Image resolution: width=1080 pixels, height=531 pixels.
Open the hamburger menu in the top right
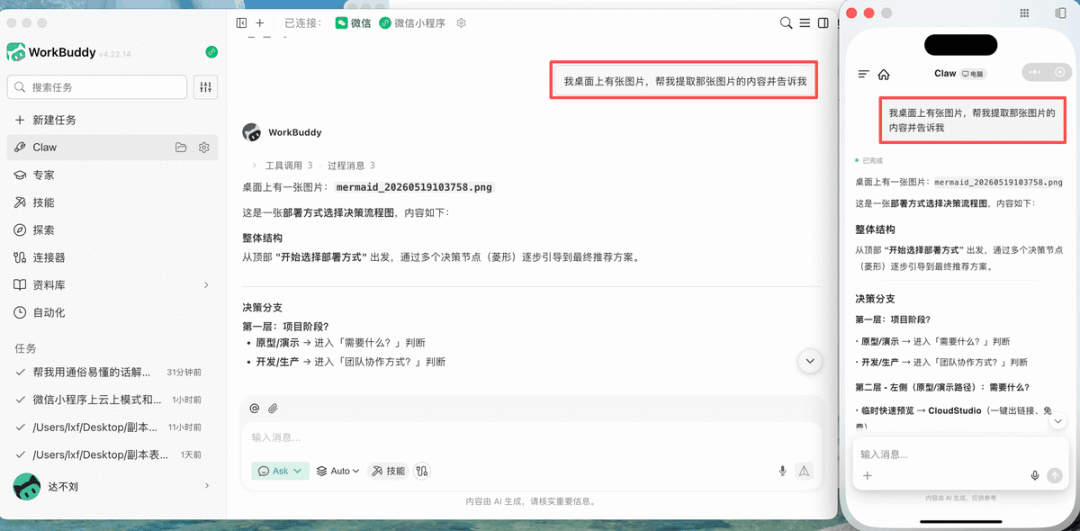(804, 23)
